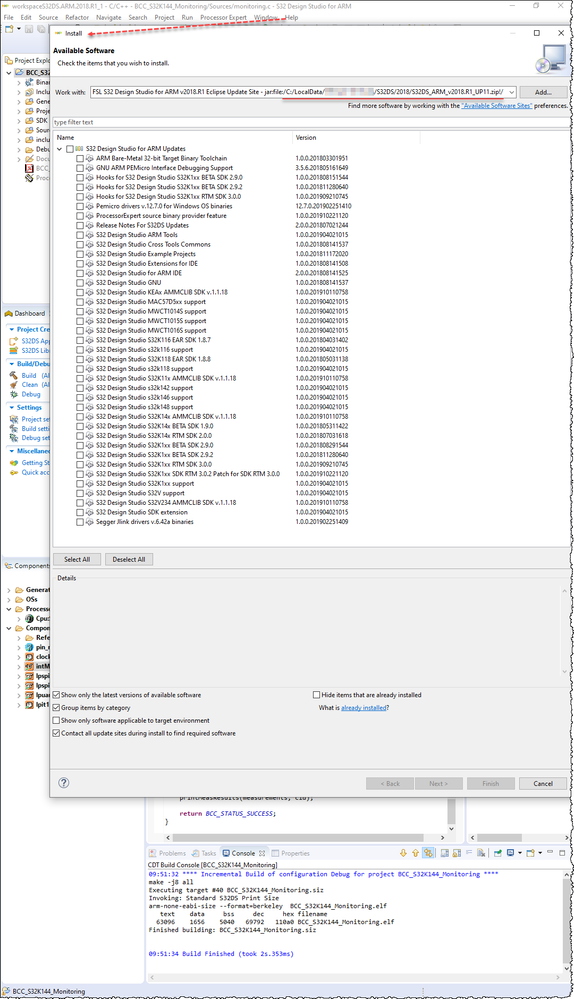Click the feature icon beside Segger Jlink drivers
The image size is (574, 999).
click(x=90, y=522)
